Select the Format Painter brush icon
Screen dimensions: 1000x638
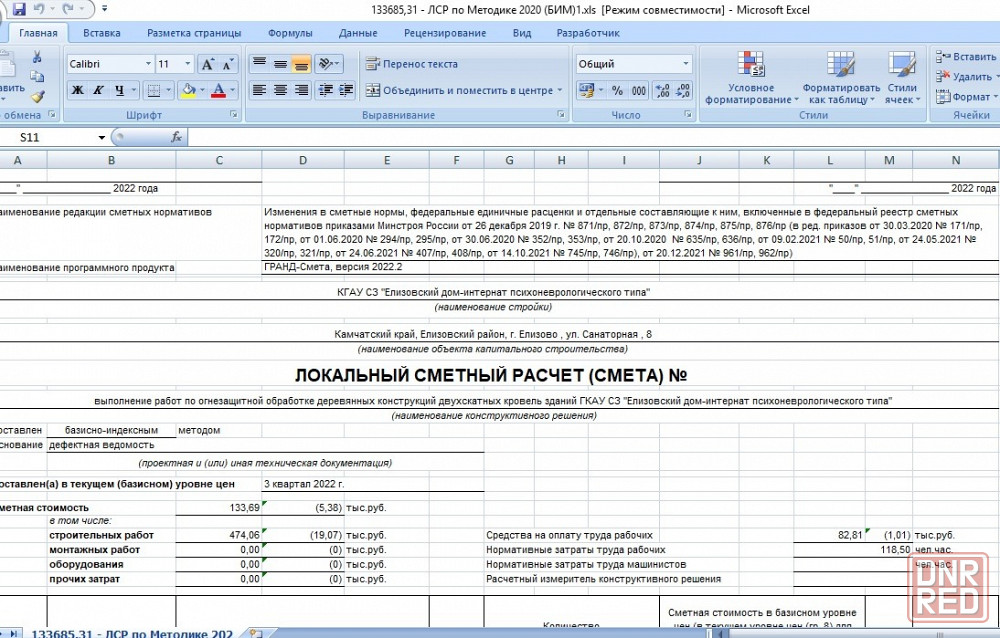37,96
